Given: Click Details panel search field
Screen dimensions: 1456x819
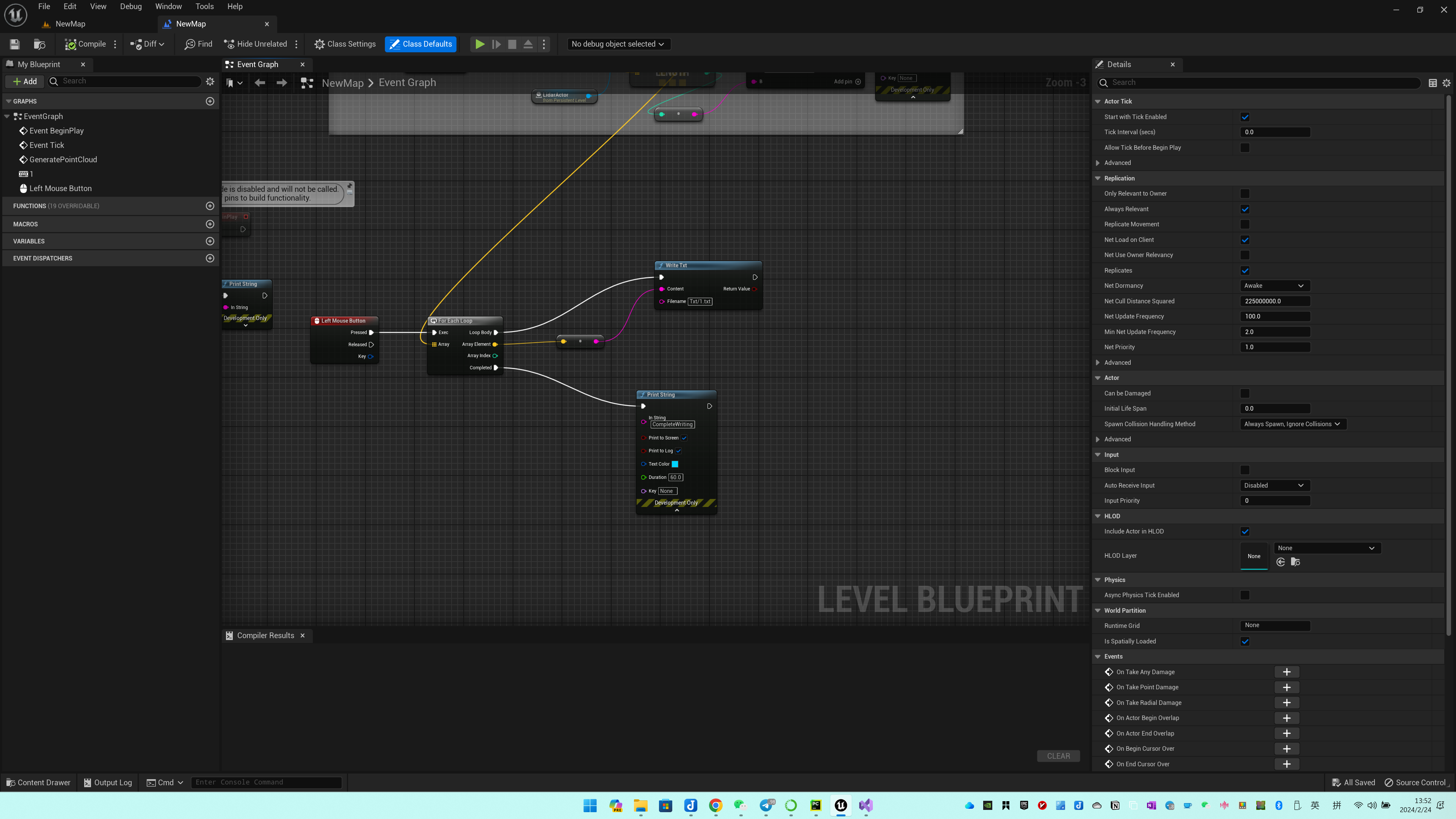Looking at the screenshot, I should [1258, 83].
